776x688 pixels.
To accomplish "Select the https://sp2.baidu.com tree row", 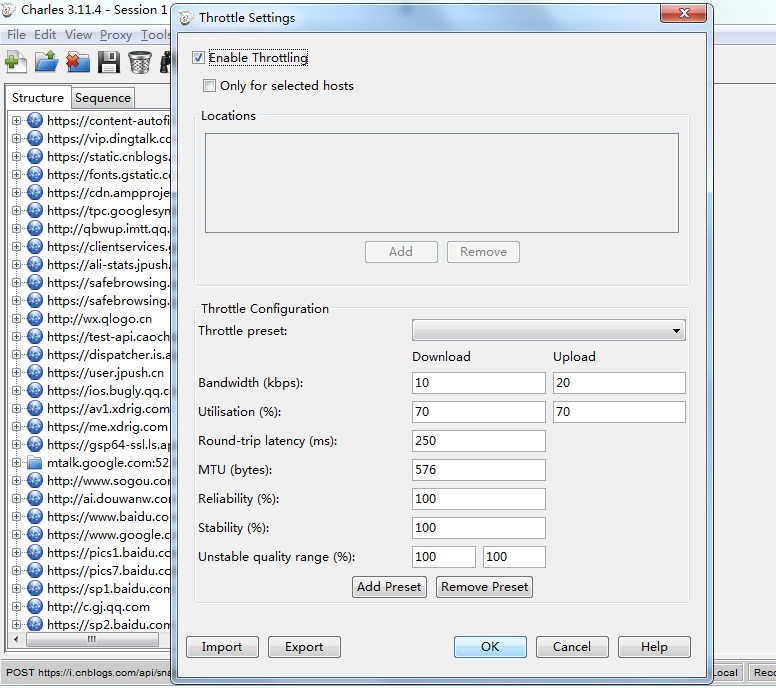I will point(108,625).
